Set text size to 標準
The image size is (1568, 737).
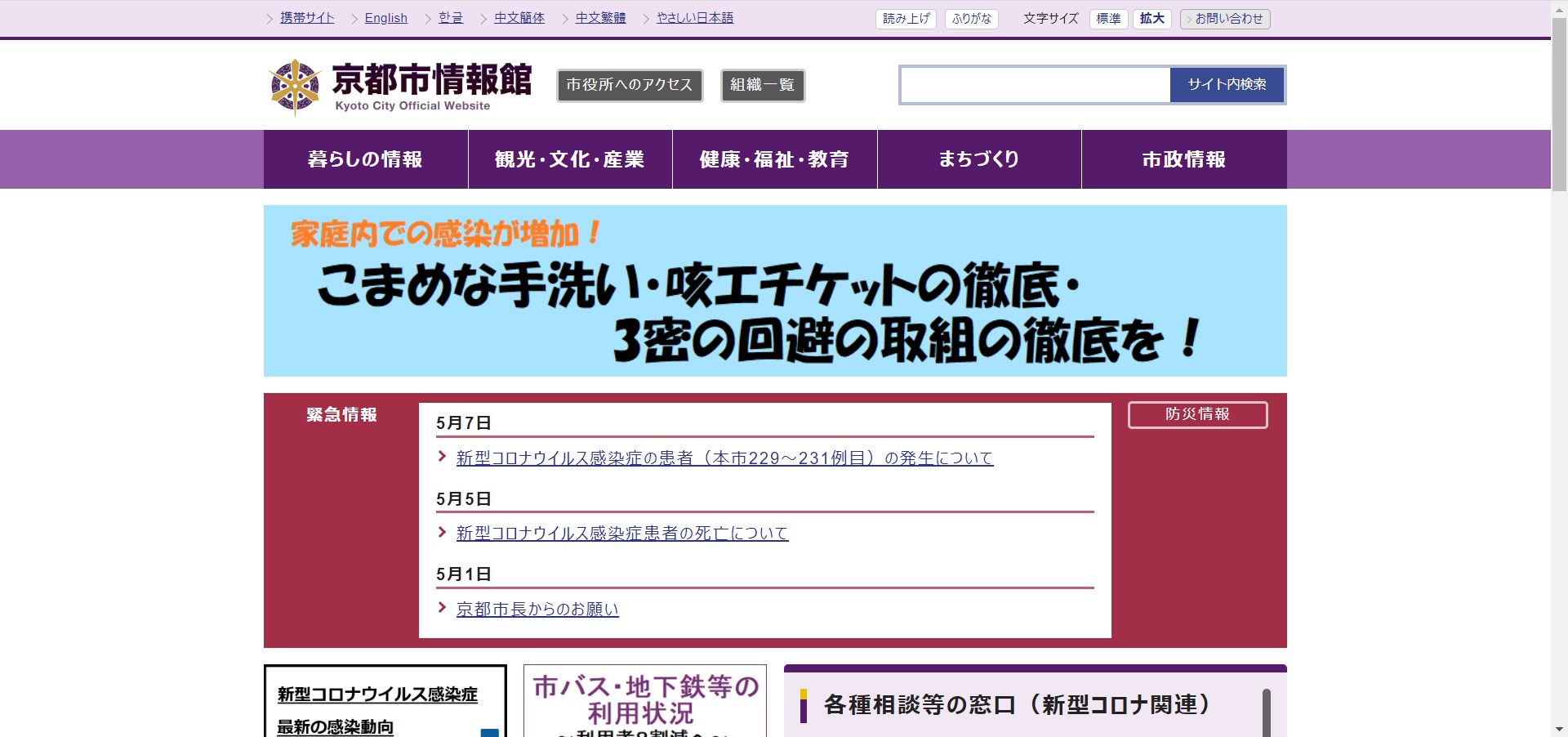(1108, 19)
